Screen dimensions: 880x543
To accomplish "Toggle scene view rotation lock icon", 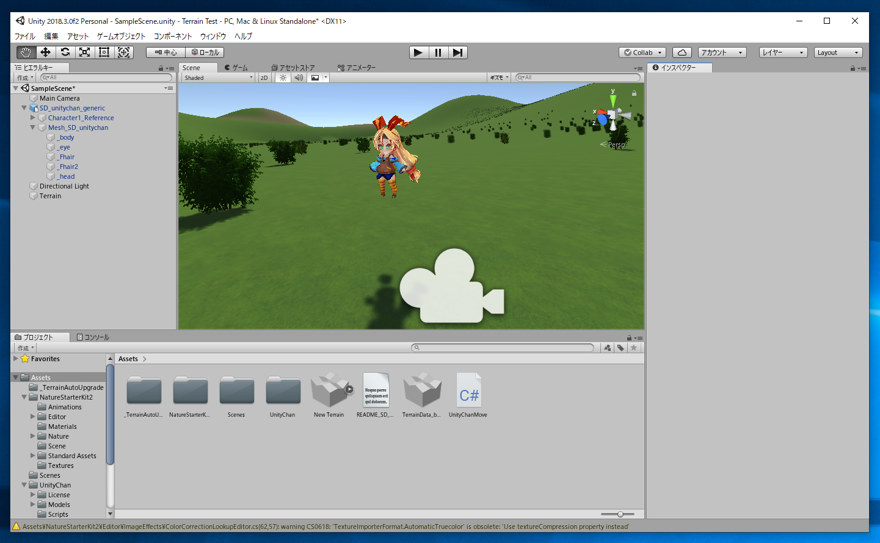I will point(634,93).
